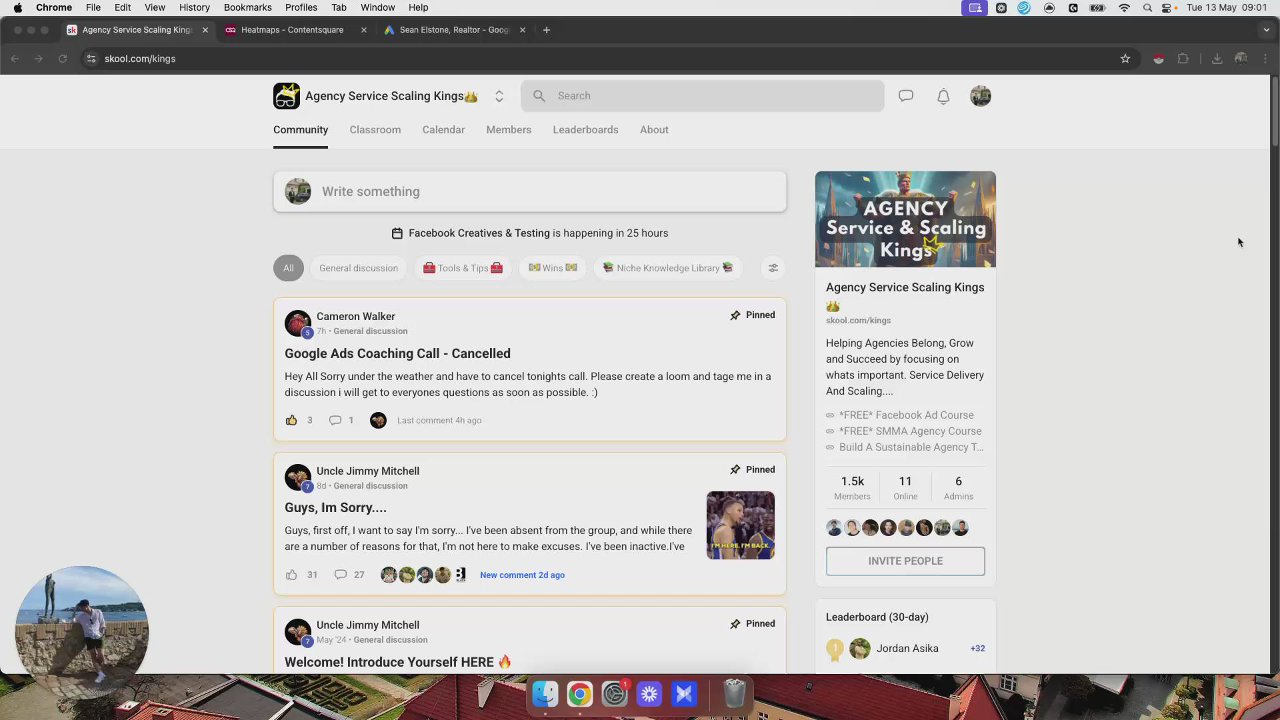Open comments on the Guys, Im Sorry post
Screen dimensions: 1280x720
tap(340, 575)
